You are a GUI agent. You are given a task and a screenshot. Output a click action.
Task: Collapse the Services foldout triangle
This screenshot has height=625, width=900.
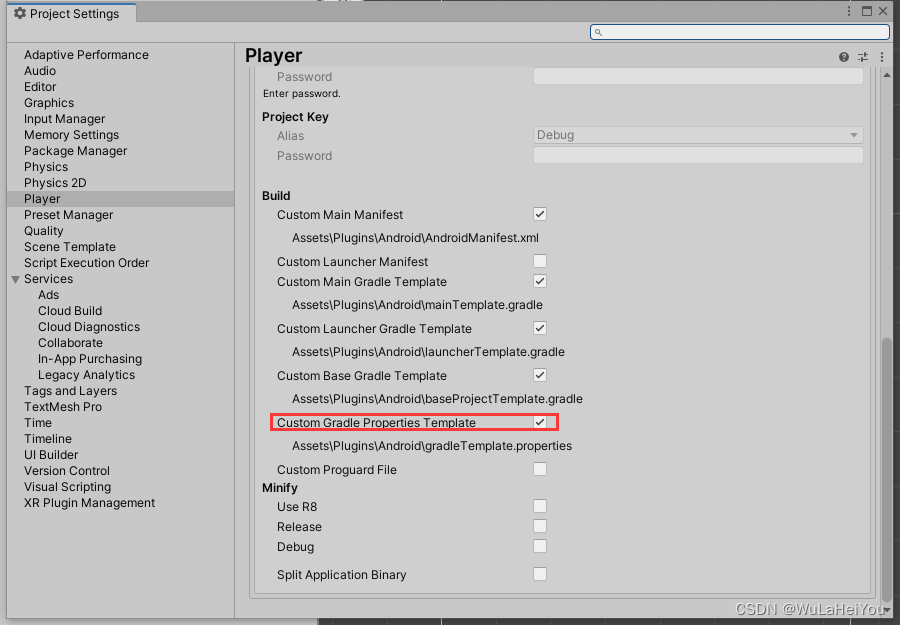(14, 278)
